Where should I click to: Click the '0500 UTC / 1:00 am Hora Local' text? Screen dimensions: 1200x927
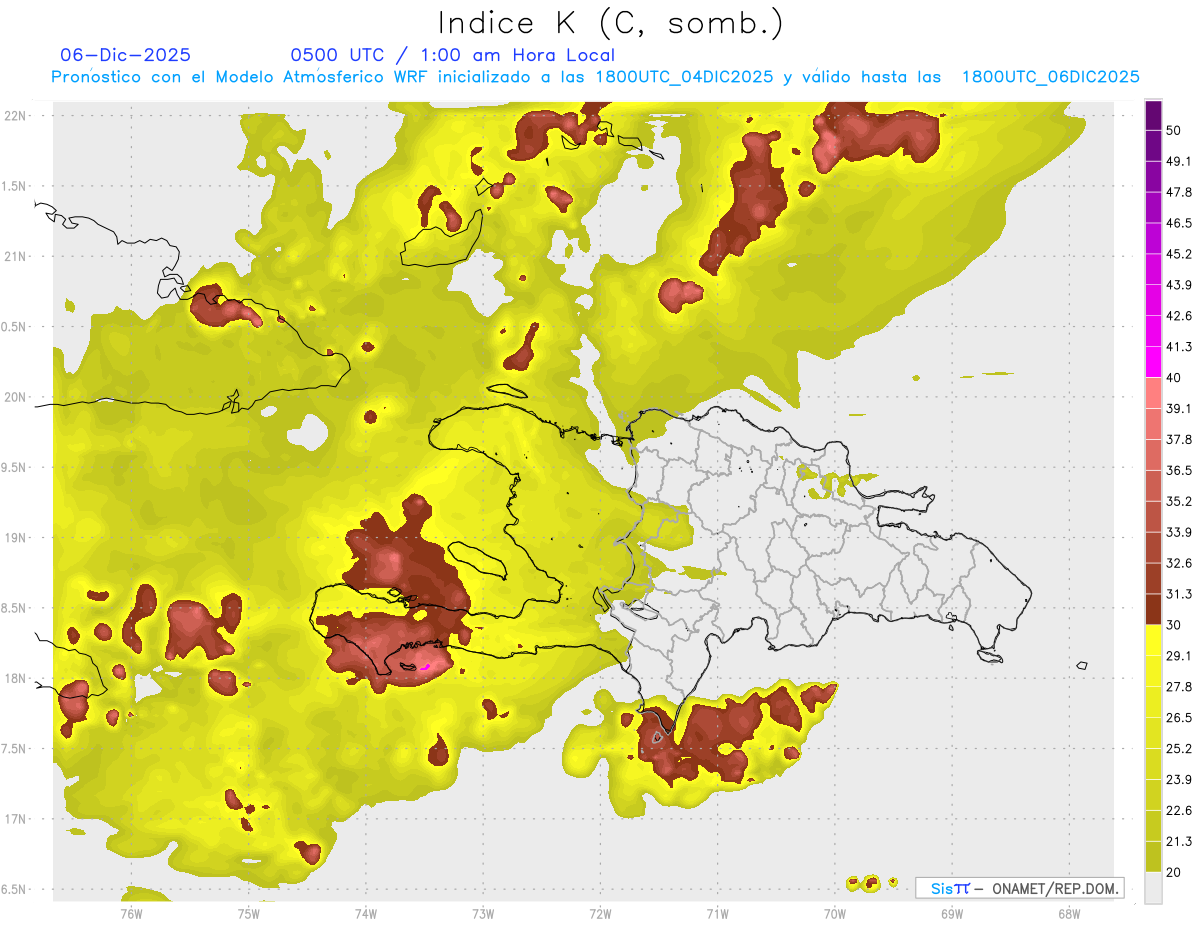click(452, 55)
